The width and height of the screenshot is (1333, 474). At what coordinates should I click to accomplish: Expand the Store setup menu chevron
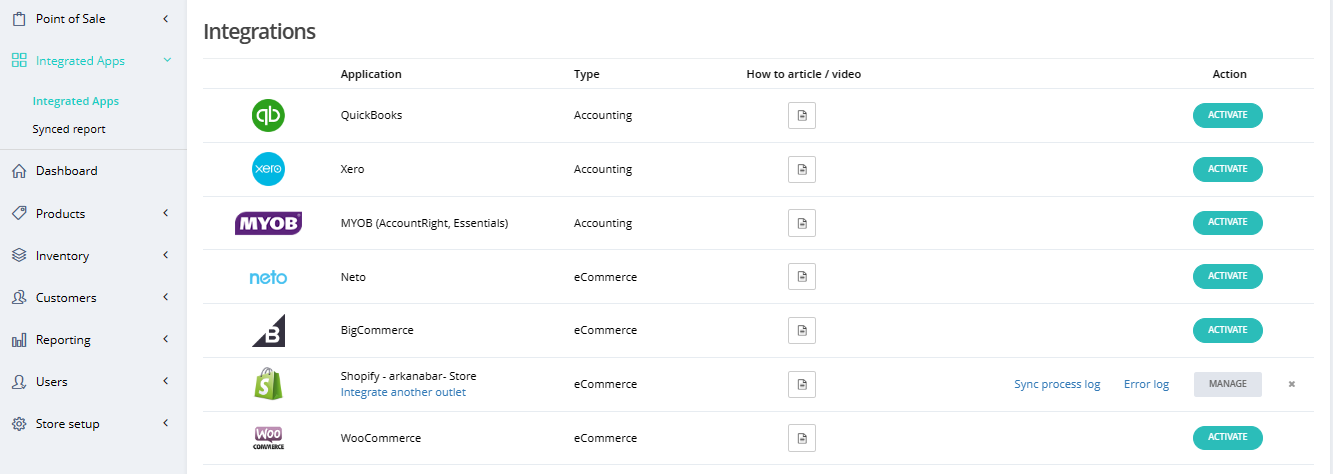point(165,424)
